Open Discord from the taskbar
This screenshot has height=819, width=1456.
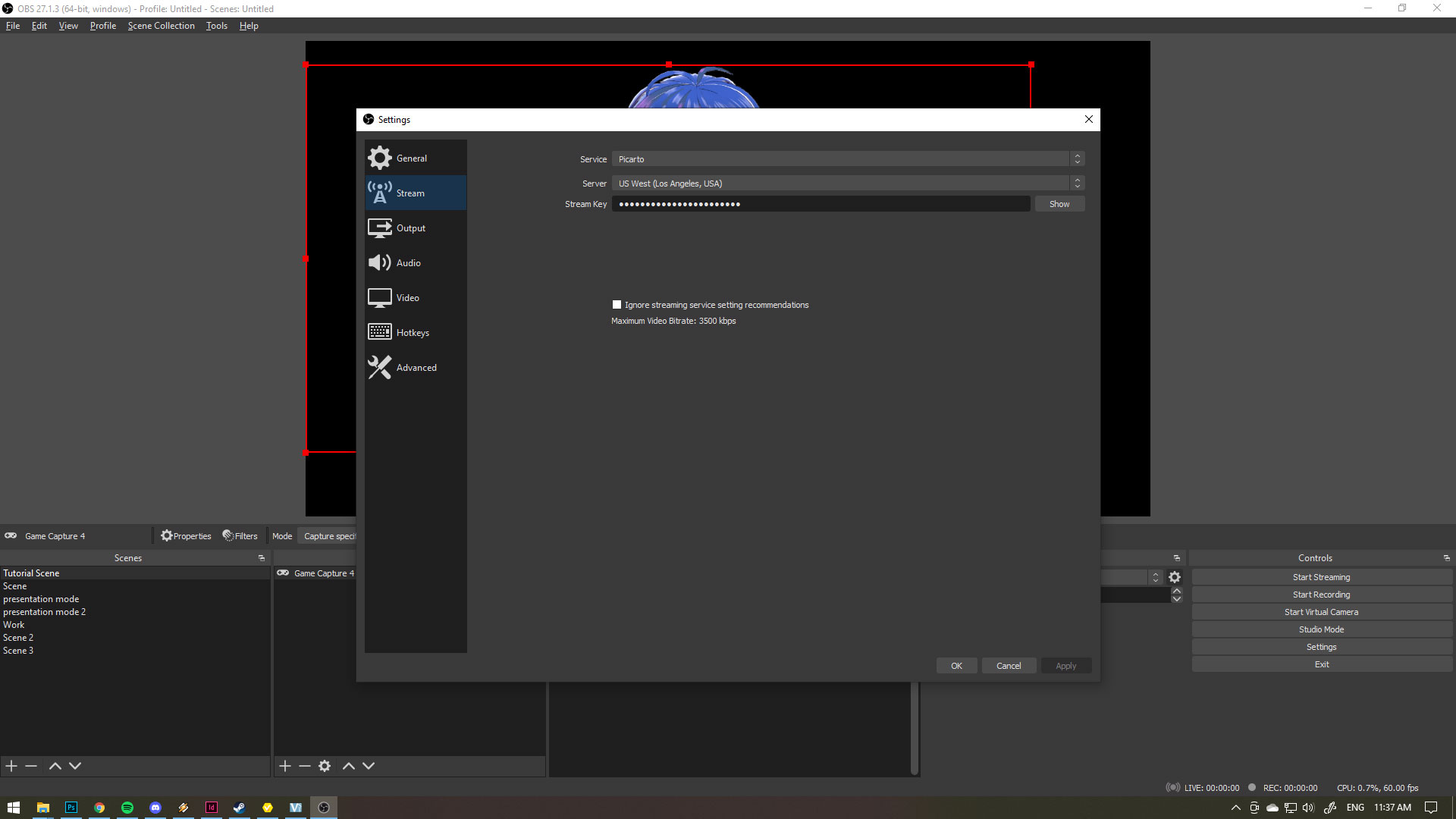155,808
